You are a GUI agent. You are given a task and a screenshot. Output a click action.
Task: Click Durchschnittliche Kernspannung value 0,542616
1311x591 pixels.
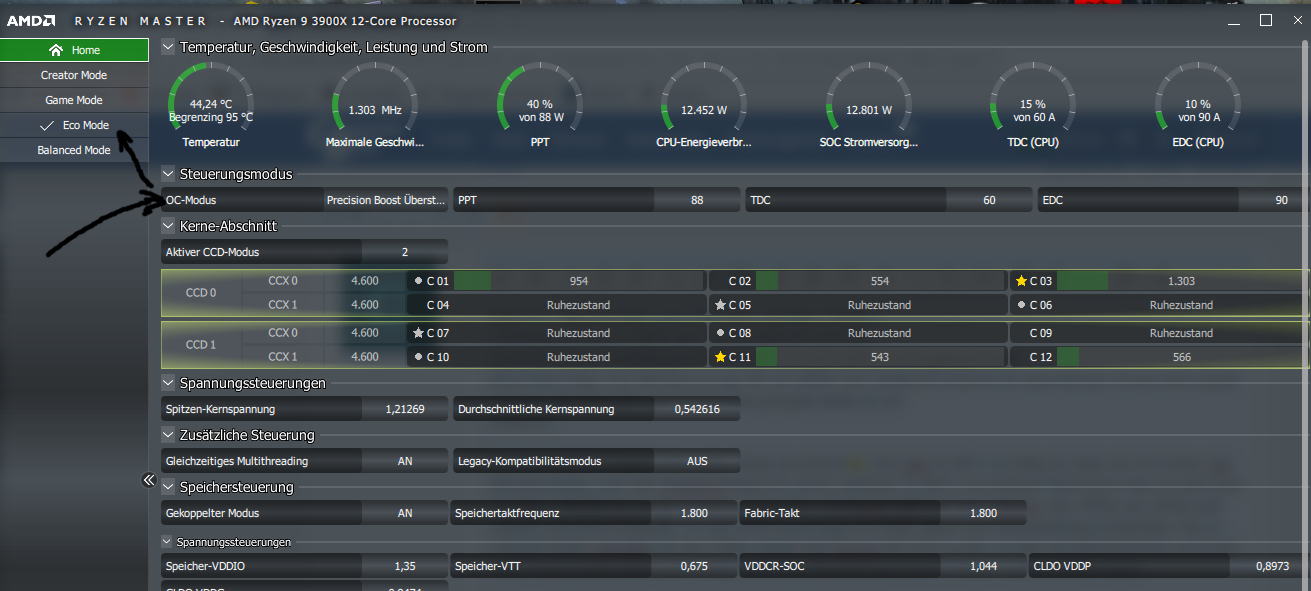tap(697, 409)
